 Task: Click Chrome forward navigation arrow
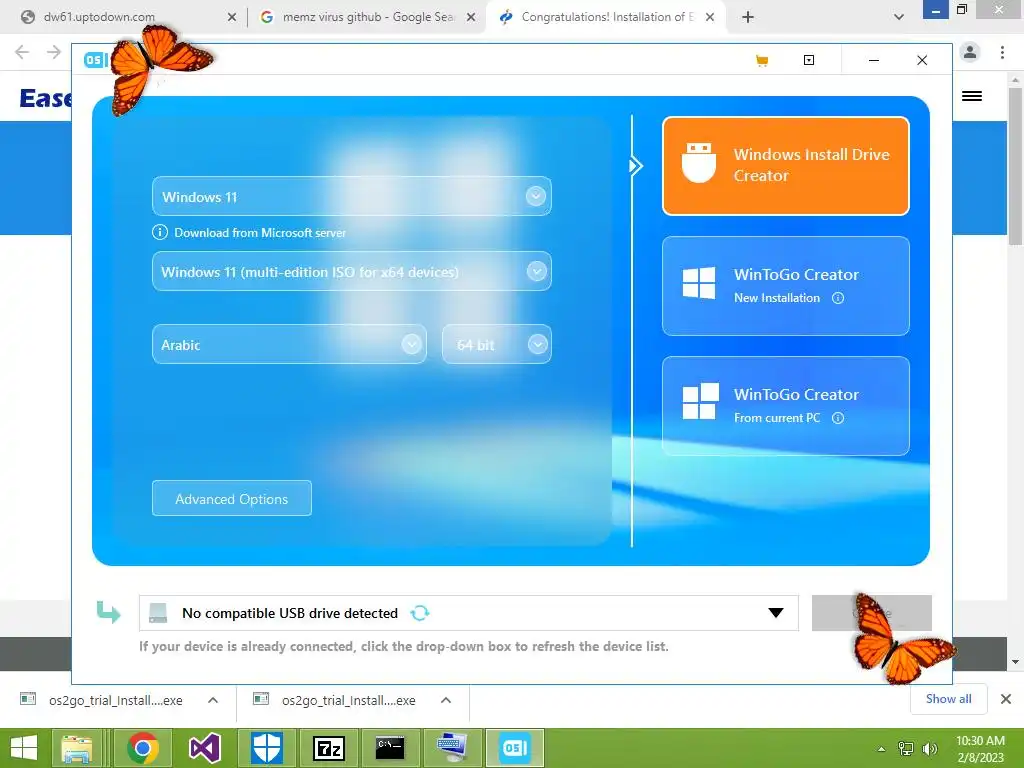54,52
